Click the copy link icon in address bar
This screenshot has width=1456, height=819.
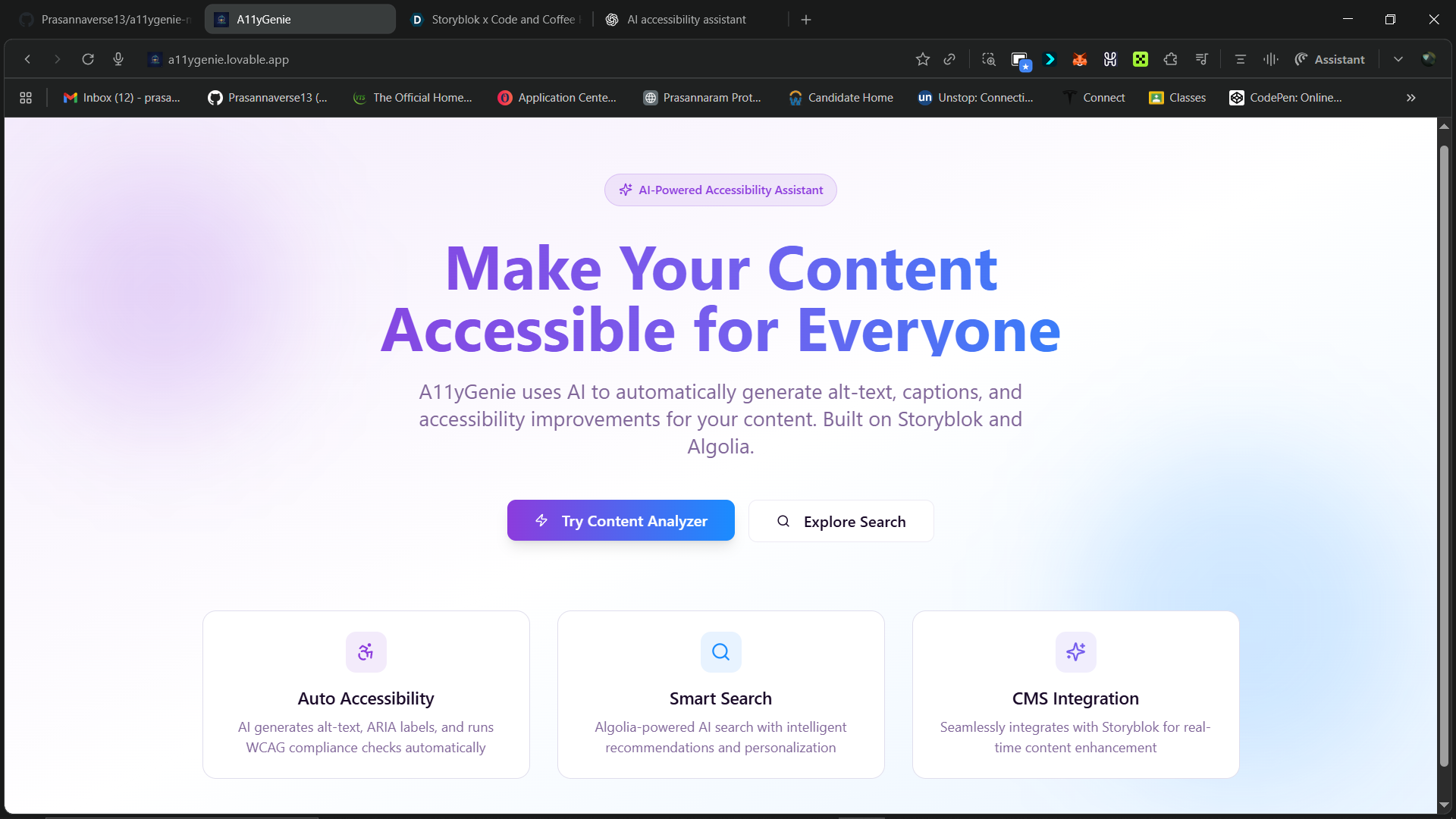[949, 59]
